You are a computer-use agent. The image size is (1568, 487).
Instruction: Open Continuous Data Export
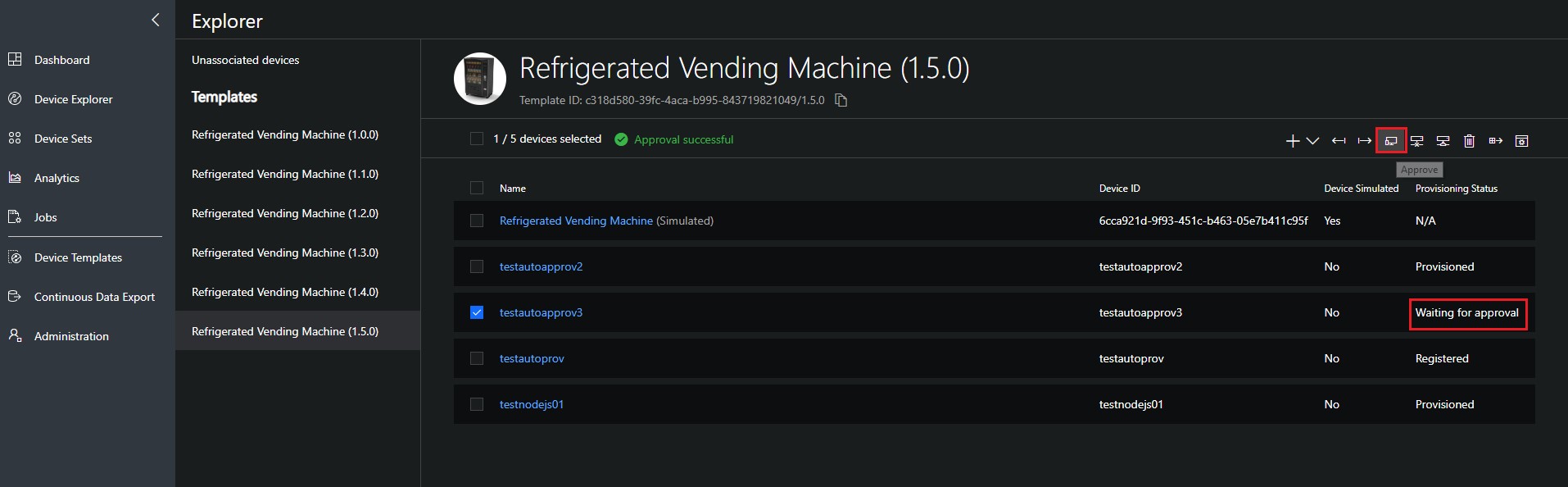pyautogui.click(x=94, y=297)
